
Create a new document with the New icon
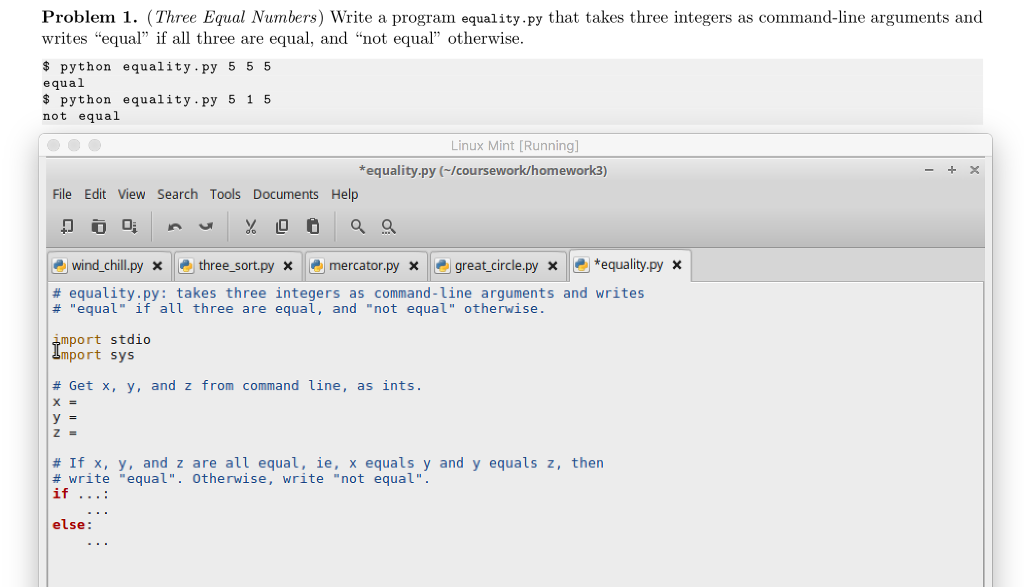[x=67, y=226]
